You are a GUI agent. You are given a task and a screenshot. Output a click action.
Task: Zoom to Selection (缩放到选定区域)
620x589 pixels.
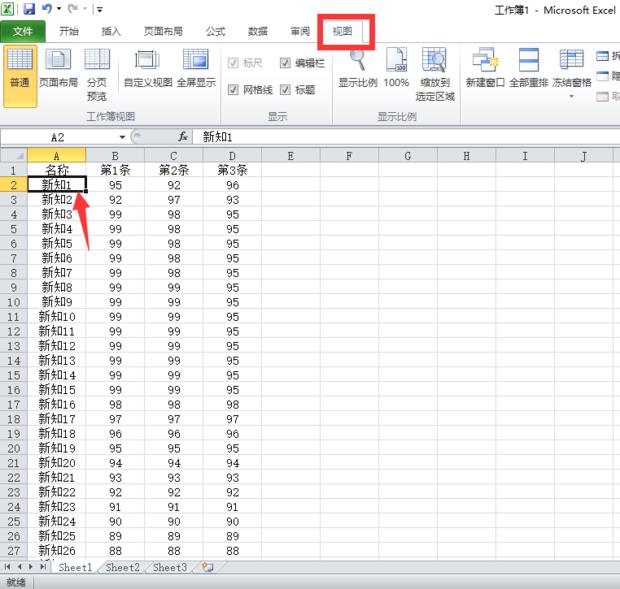[x=435, y=74]
